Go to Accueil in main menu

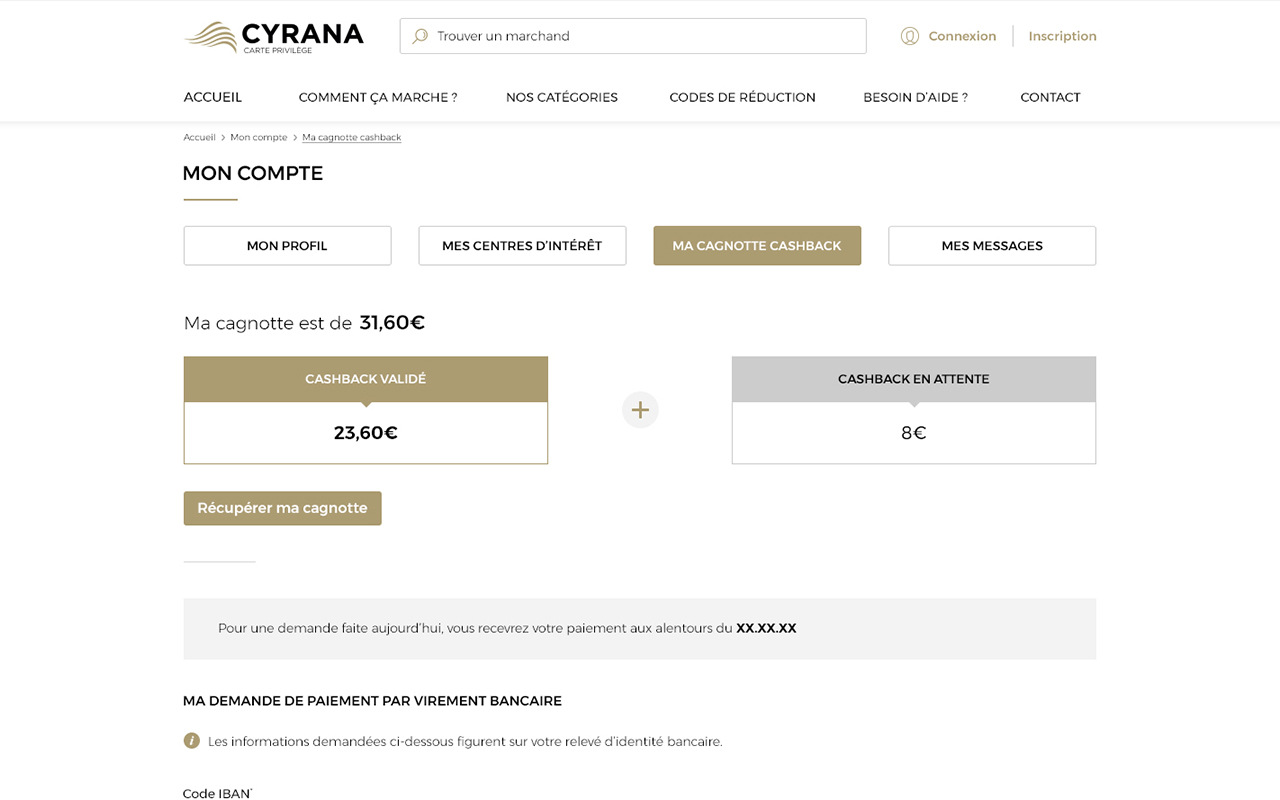point(213,97)
